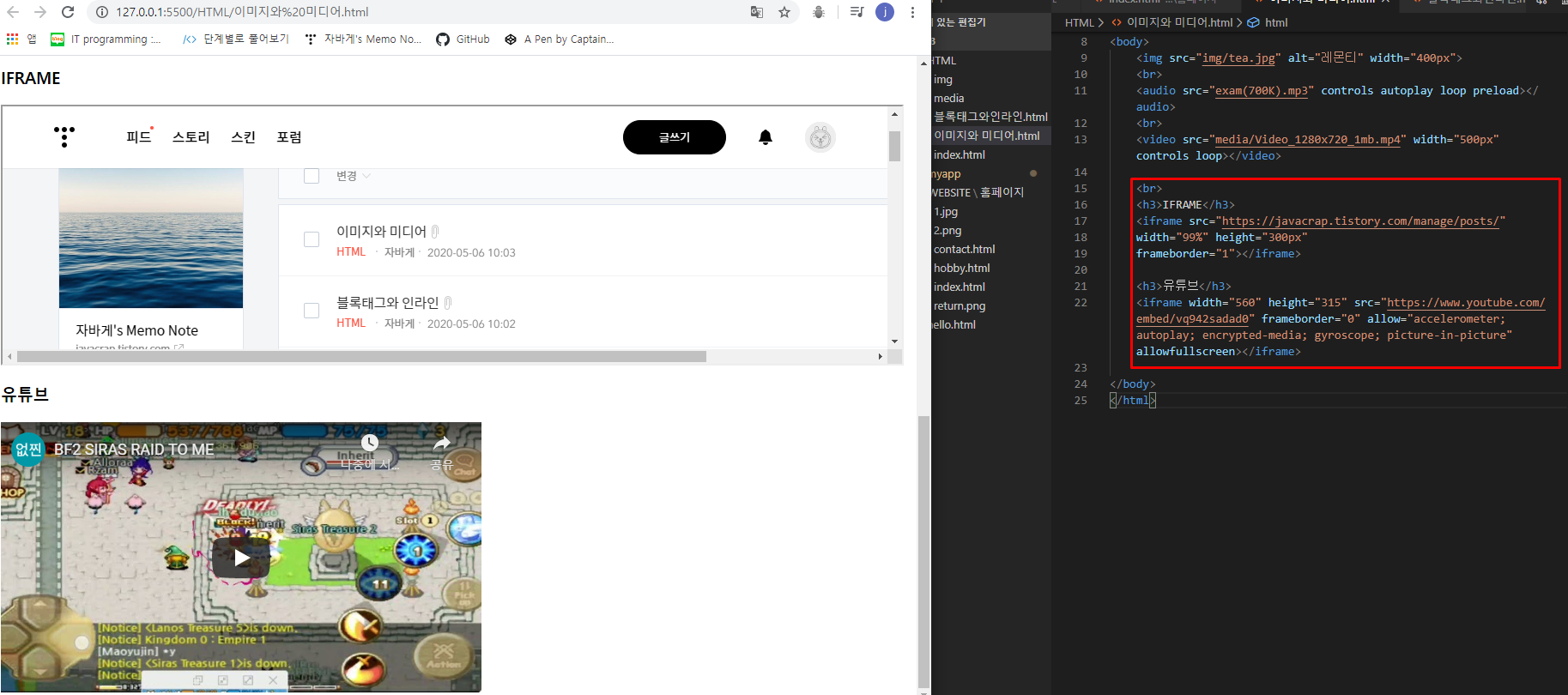Open the 단계별로 풀어보기 bookmark

[x=236, y=39]
